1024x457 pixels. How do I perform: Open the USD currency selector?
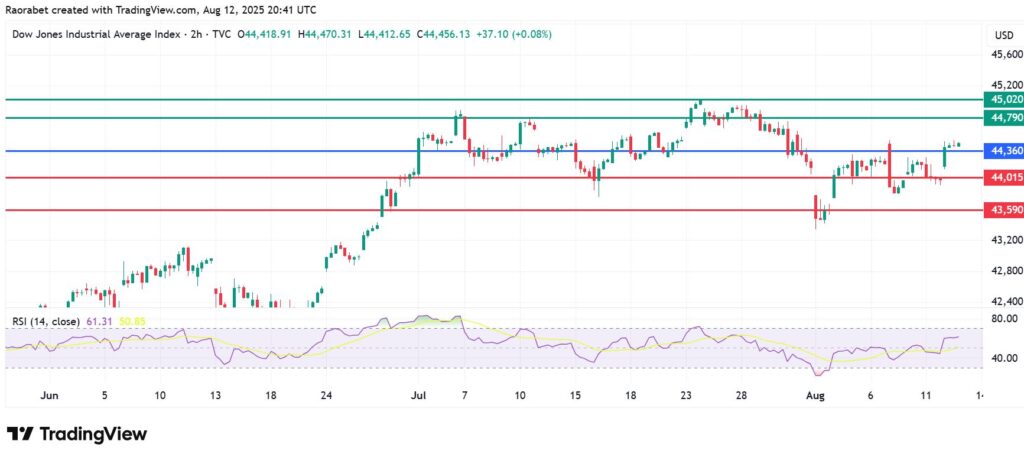point(1003,34)
